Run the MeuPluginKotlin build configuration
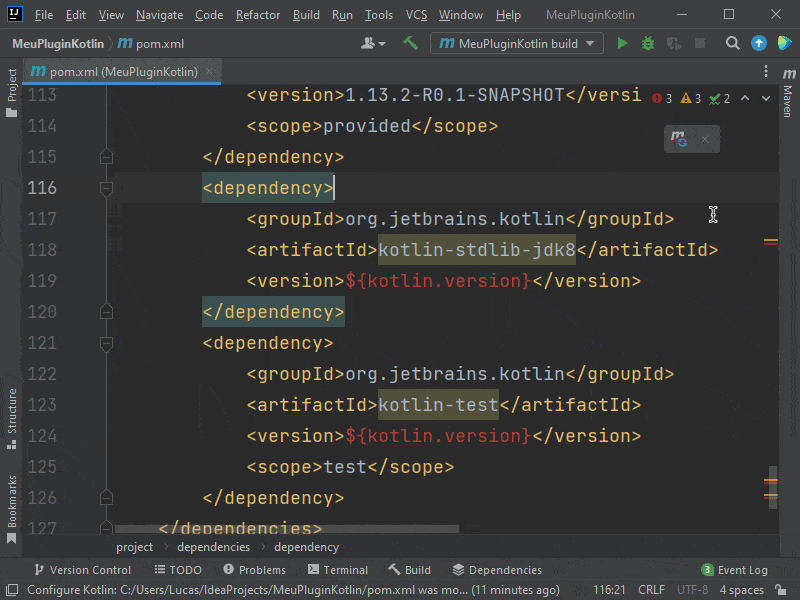 (x=622, y=44)
